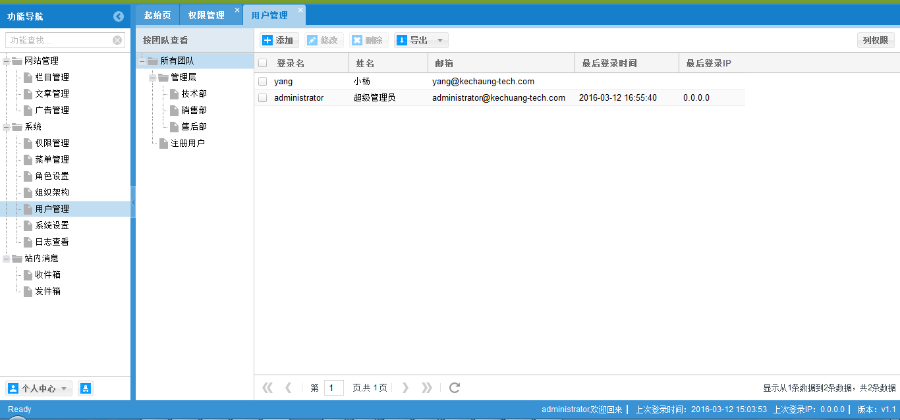Screen dimensions: 900x420
Task: Go to the next page arrow
Action: [x=405, y=388]
